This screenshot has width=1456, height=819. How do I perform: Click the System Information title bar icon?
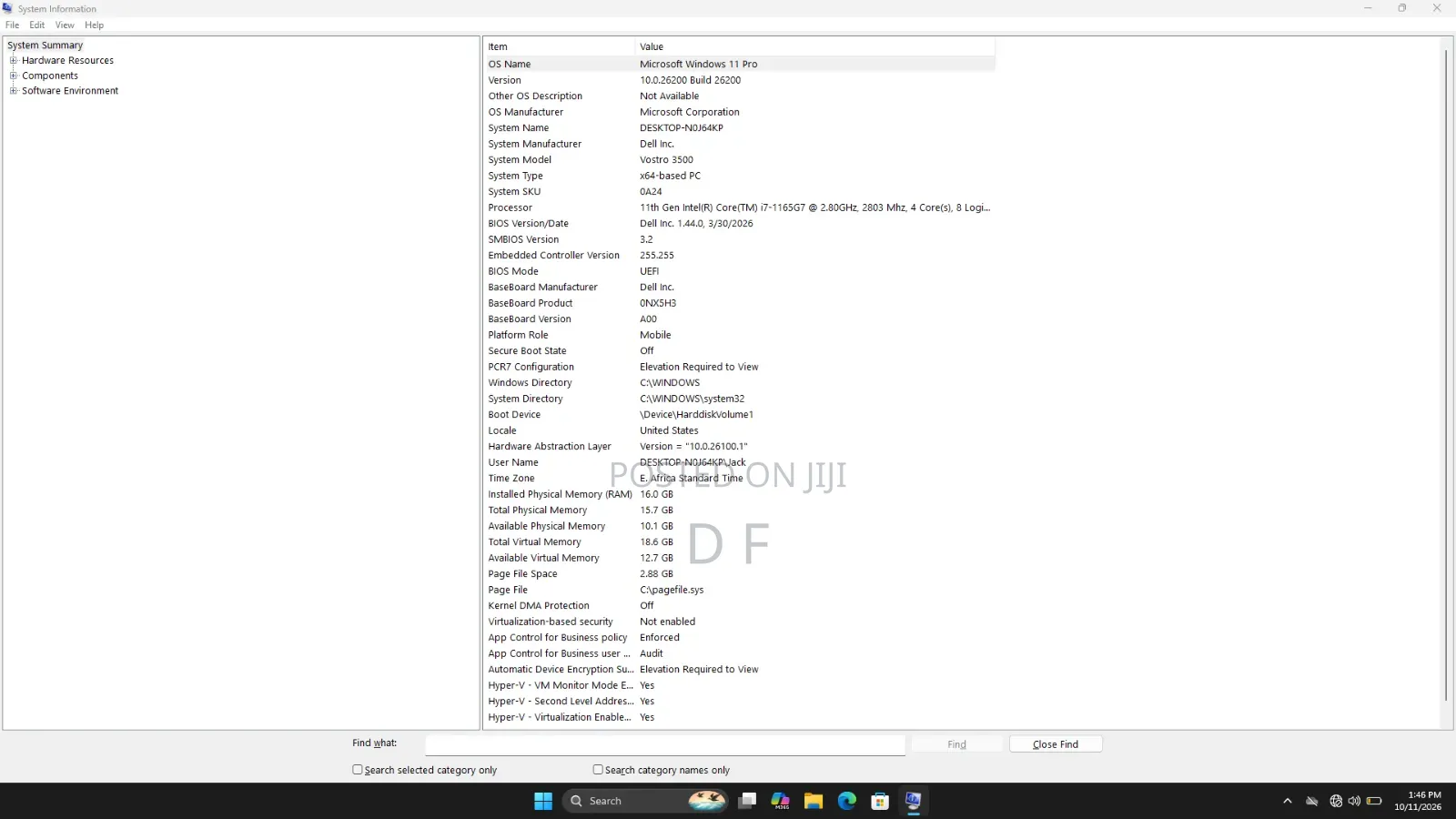click(x=8, y=8)
